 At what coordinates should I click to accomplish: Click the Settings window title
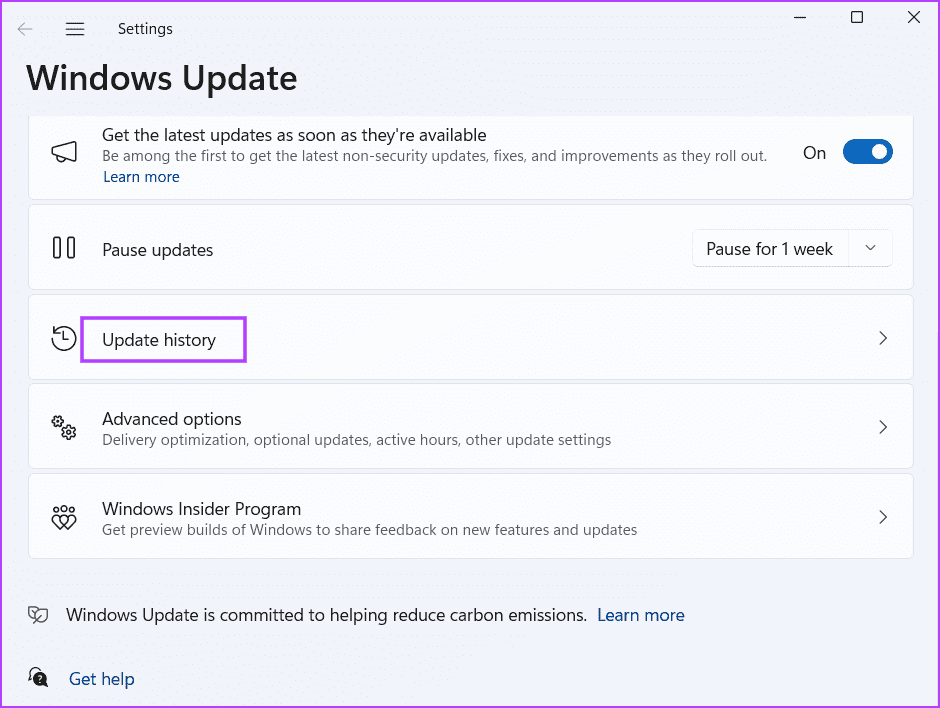point(145,29)
